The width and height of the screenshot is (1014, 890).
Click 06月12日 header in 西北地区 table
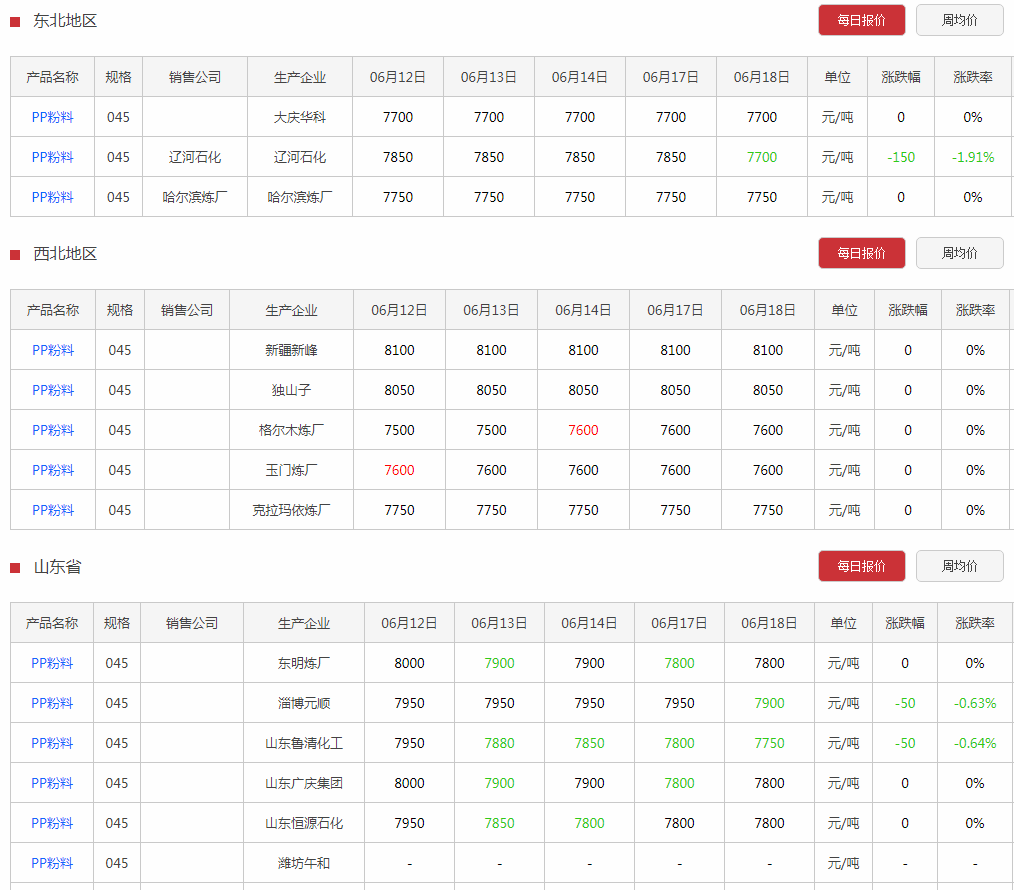[399, 310]
